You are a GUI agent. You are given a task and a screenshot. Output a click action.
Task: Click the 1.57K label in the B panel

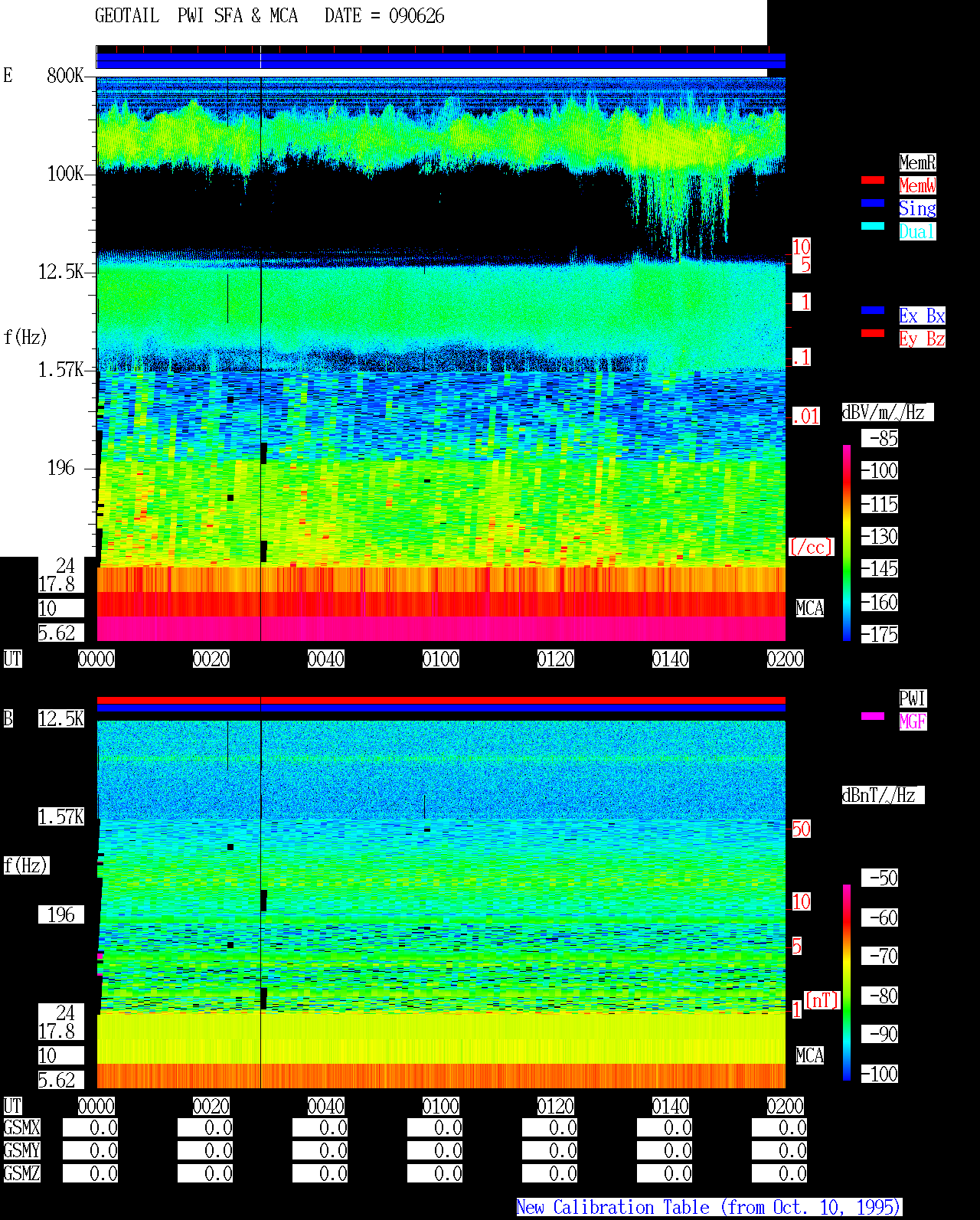pyautogui.click(x=60, y=817)
